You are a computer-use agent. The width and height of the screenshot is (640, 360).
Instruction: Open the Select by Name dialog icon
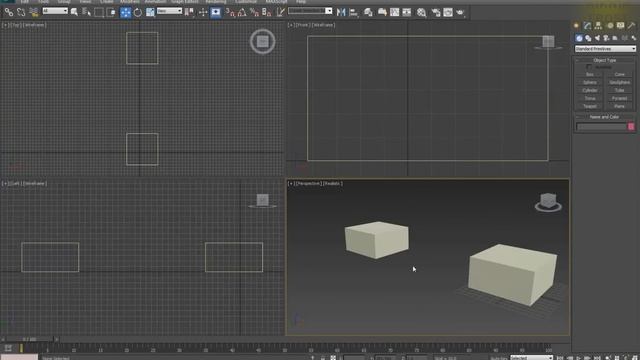pyautogui.click(x=87, y=13)
